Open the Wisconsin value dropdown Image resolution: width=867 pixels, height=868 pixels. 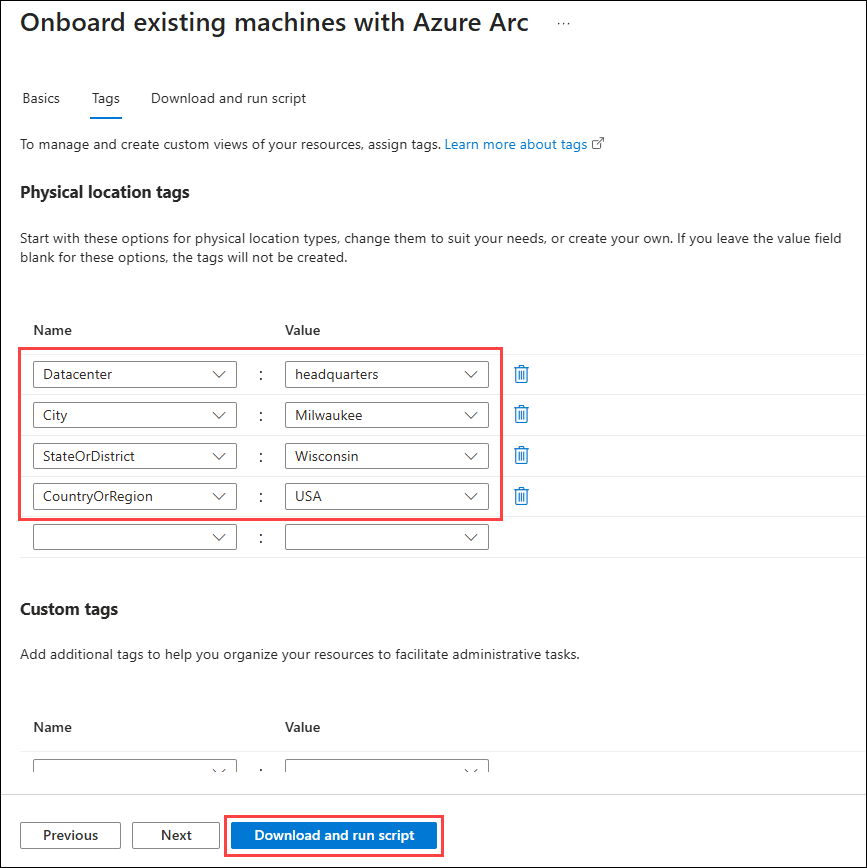click(470, 455)
